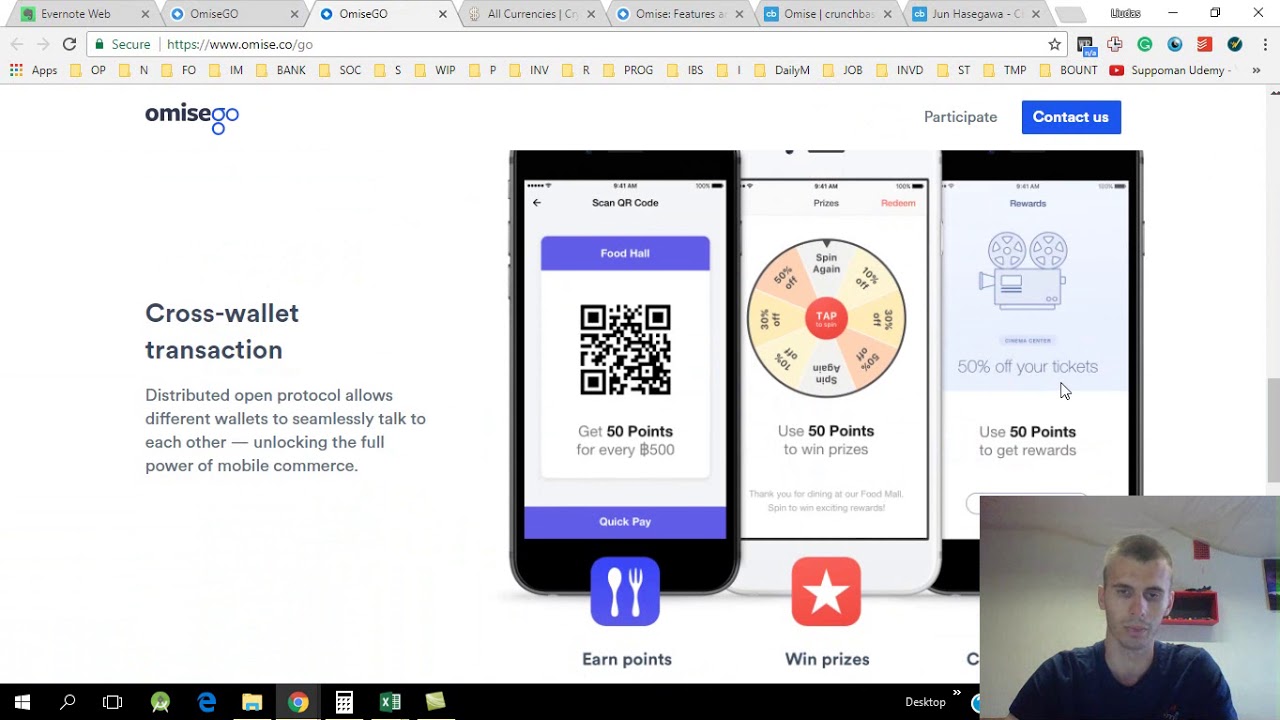Go back to previous page
1280x720 pixels.
17,44
